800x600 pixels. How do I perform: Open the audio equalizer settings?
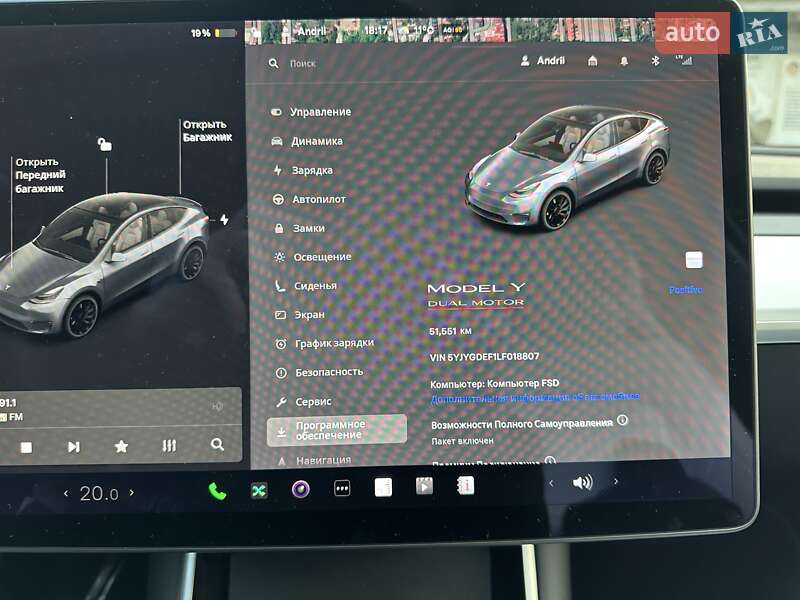click(169, 446)
